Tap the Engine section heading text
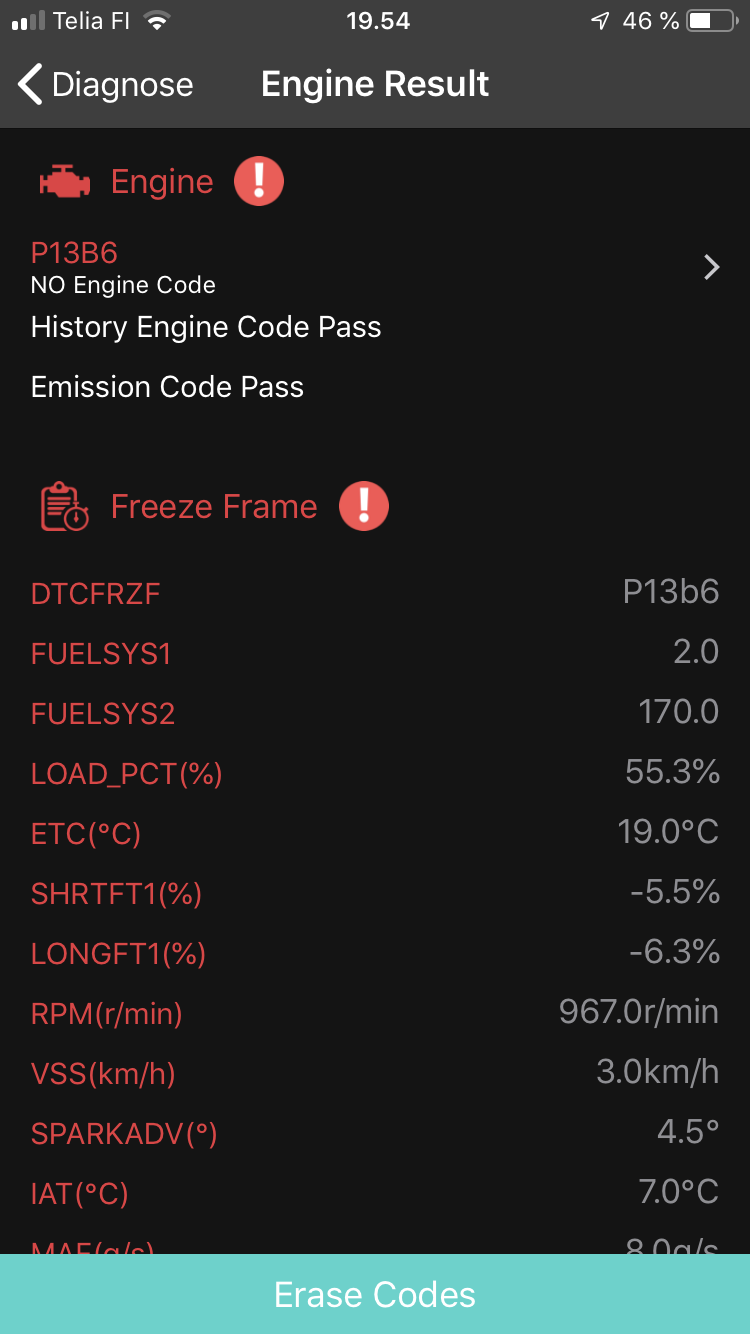This screenshot has width=750, height=1334. point(162,182)
